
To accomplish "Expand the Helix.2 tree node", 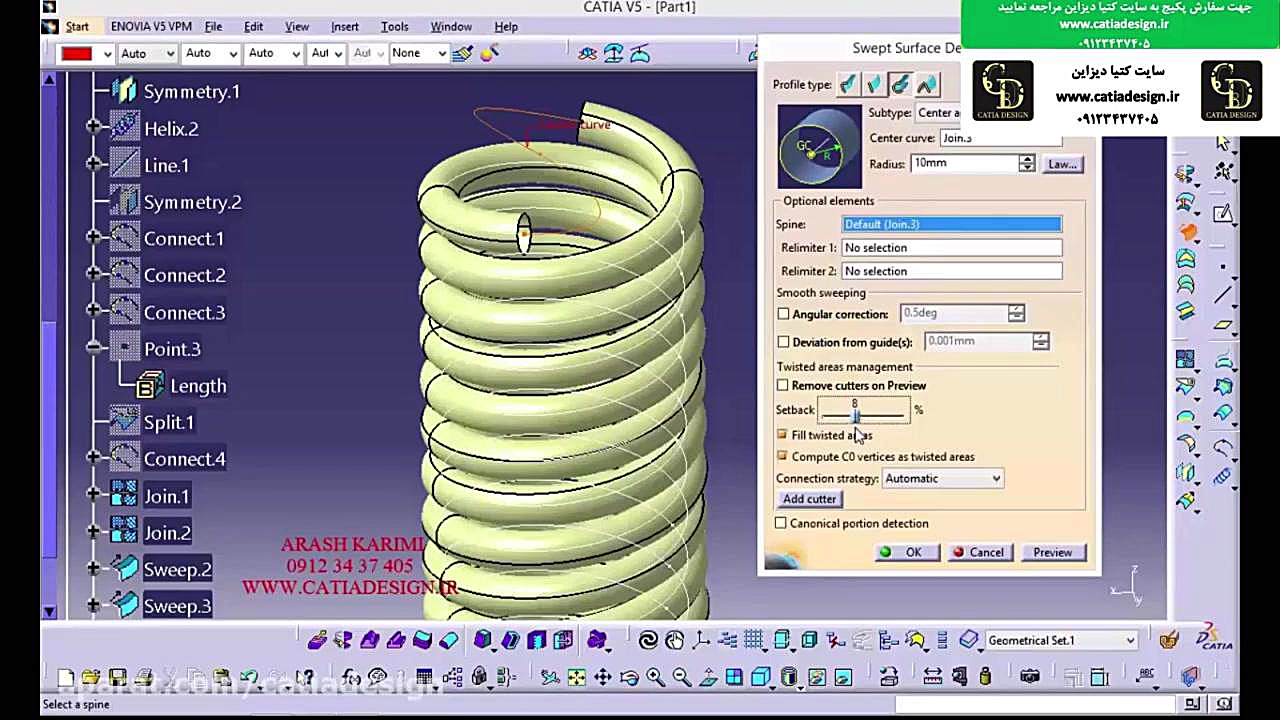I will pyautogui.click(x=93, y=126).
